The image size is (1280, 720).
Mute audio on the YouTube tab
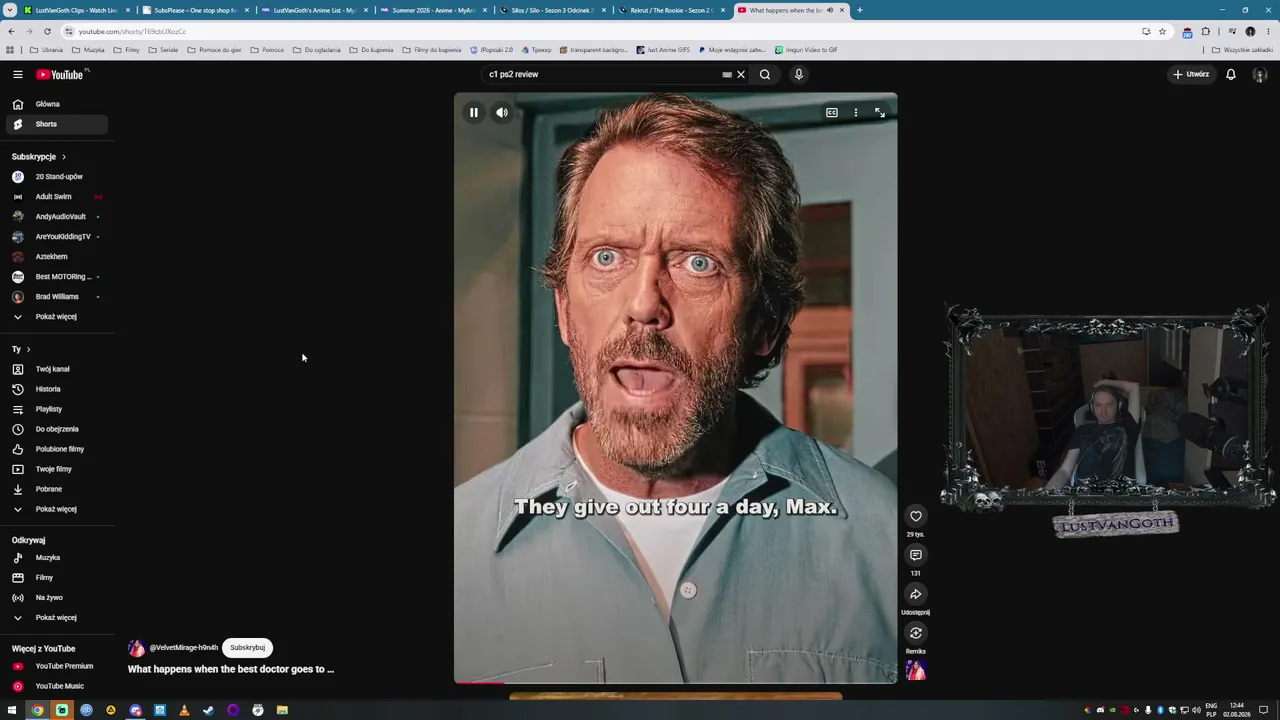pyautogui.click(x=830, y=10)
